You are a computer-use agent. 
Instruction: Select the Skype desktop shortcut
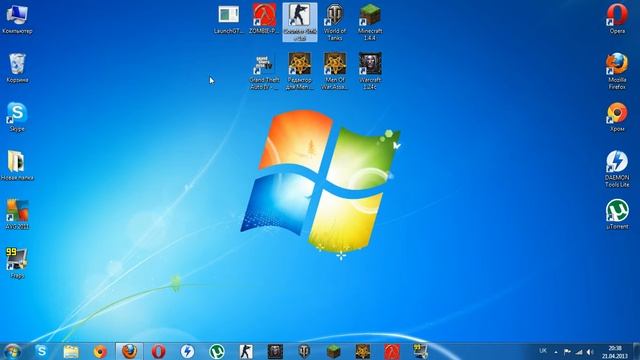point(17,117)
